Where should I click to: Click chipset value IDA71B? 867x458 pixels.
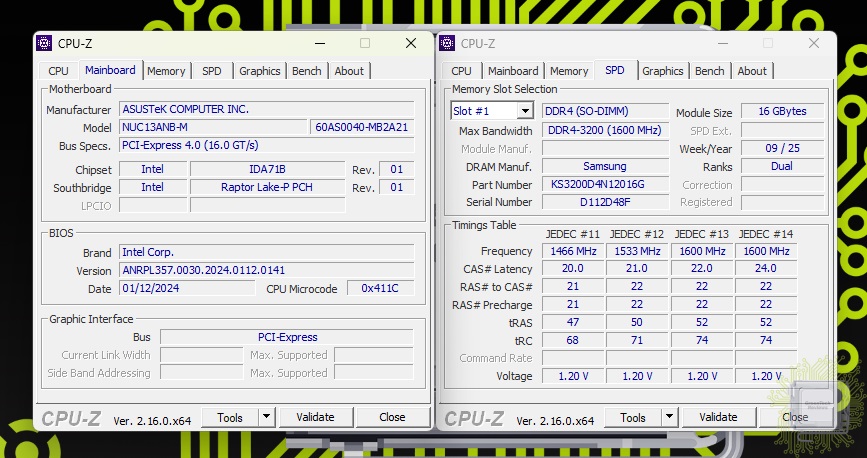coord(268,169)
